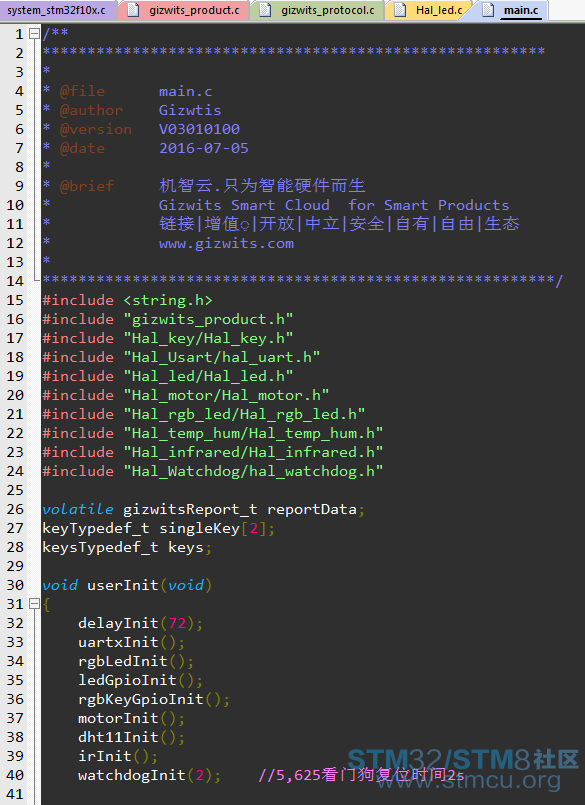Click the main.c tab
This screenshot has height=805, width=585.
pos(511,10)
